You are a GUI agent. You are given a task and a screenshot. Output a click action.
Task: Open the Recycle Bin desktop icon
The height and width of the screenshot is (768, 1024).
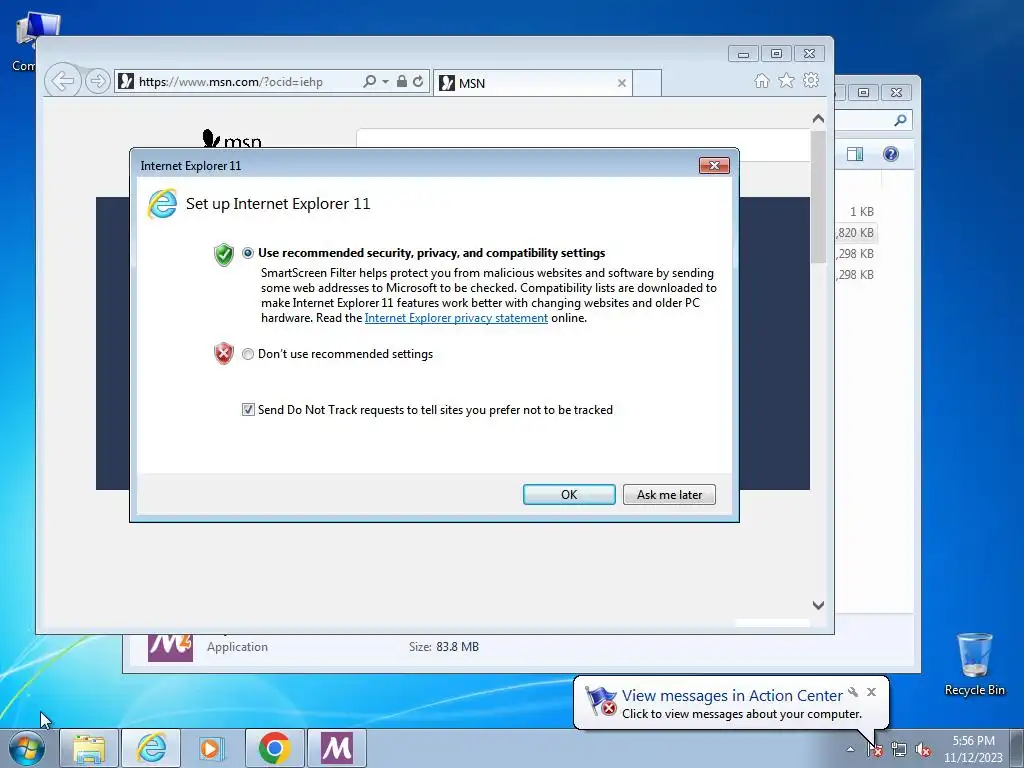click(974, 664)
